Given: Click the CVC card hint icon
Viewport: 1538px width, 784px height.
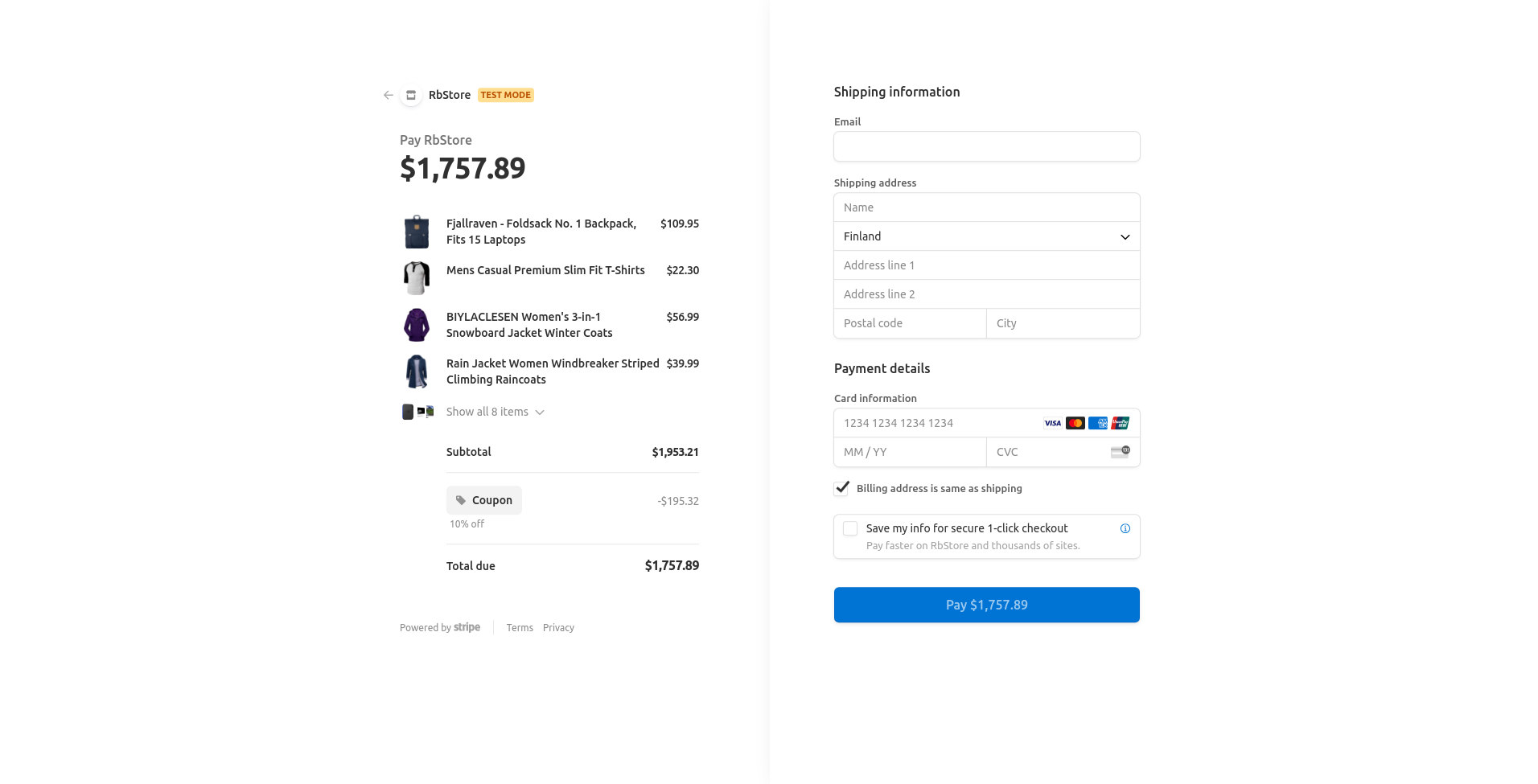Looking at the screenshot, I should 1120,452.
